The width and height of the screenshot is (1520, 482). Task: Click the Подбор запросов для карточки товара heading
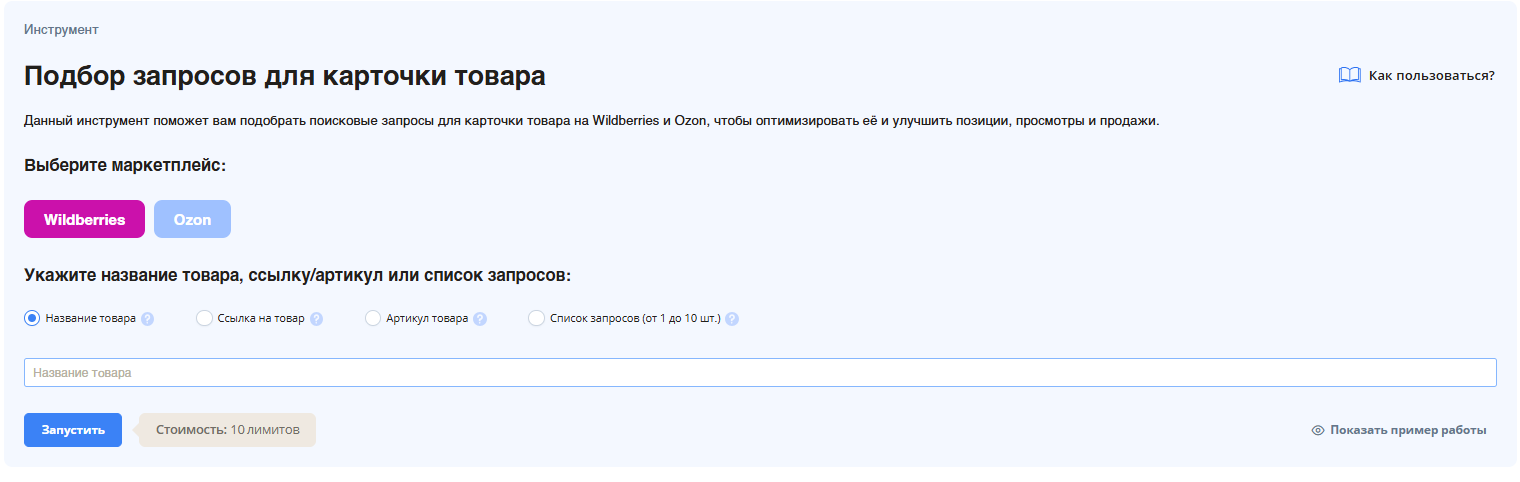pos(285,76)
